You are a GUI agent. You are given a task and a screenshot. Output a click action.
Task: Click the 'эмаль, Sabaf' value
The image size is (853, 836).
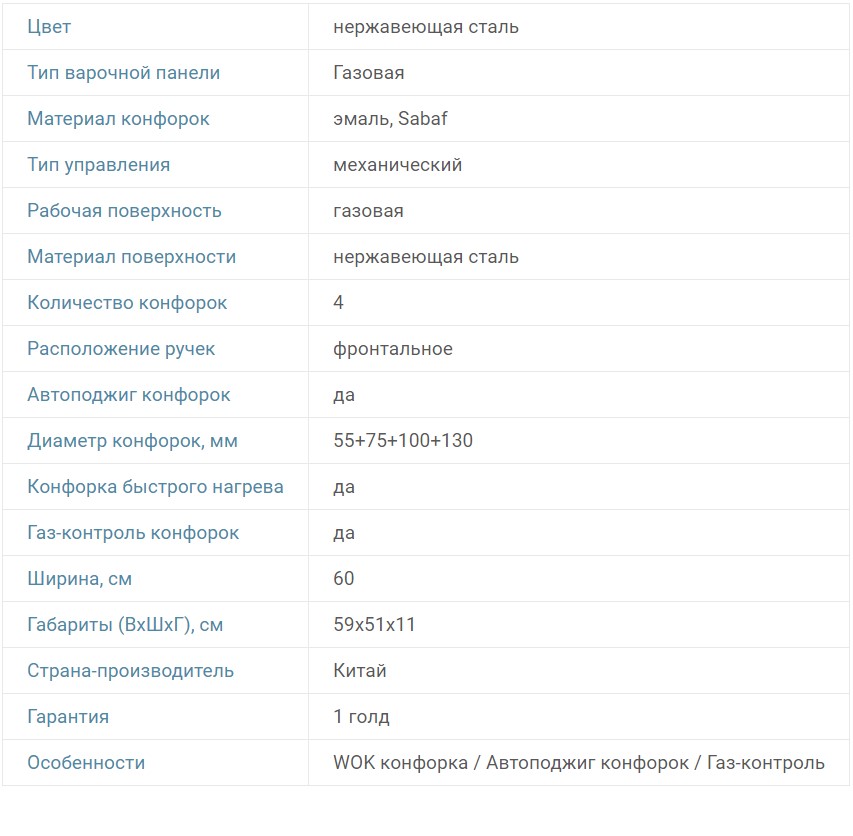pyautogui.click(x=390, y=119)
